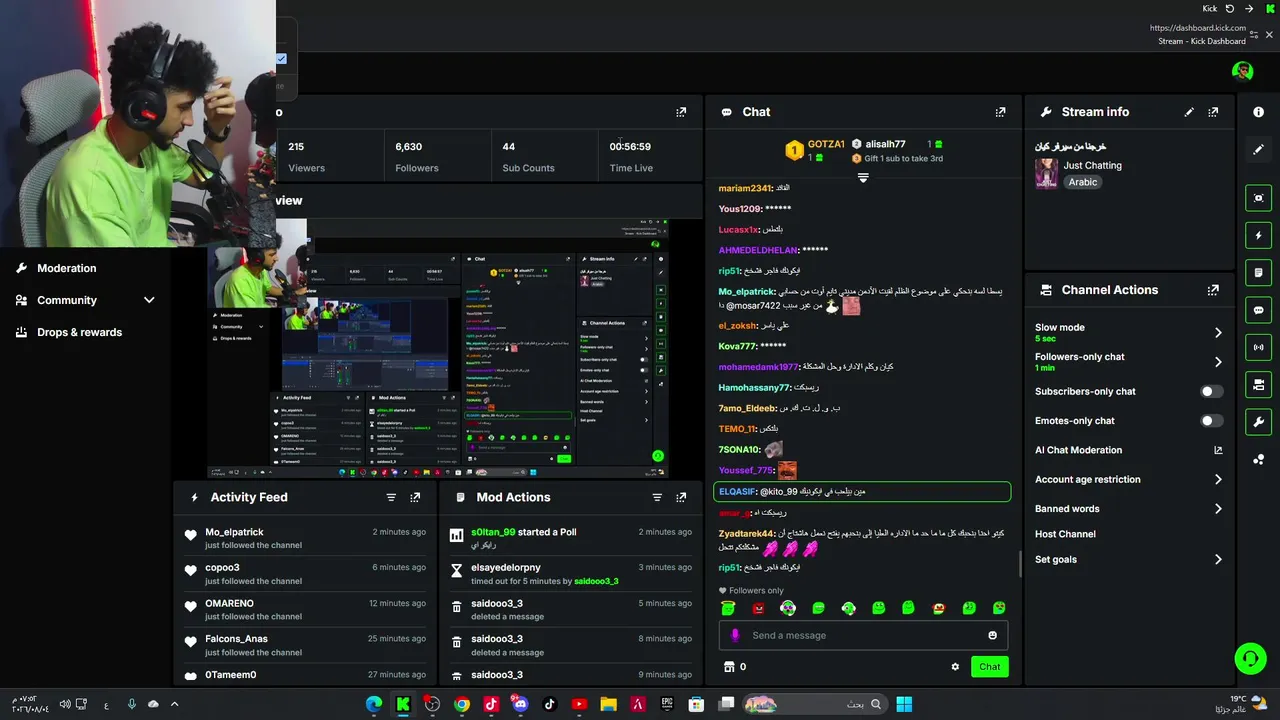Screen dimensions: 1280x720
Task: Click the info icon in right sidebar
Action: tap(1258, 112)
